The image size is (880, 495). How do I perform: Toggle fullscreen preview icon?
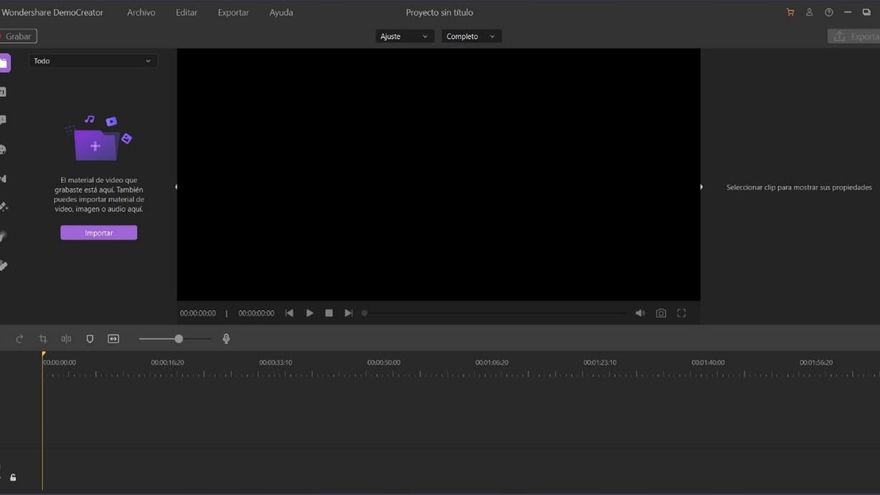coord(681,313)
